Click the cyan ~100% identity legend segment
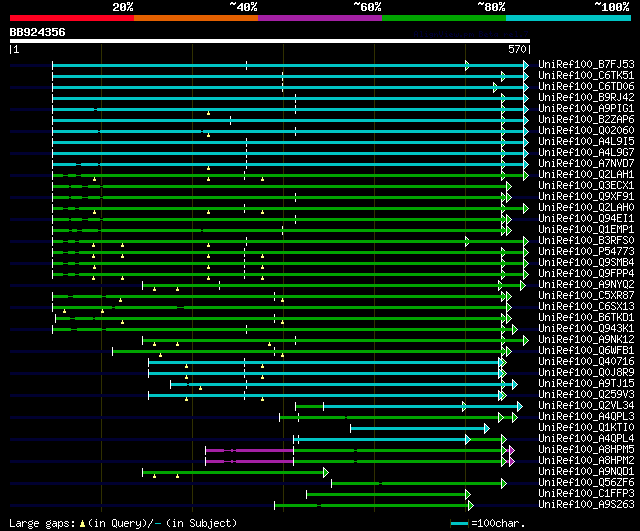Viewport: 640px width, 531px height. pyautogui.click(x=568, y=18)
